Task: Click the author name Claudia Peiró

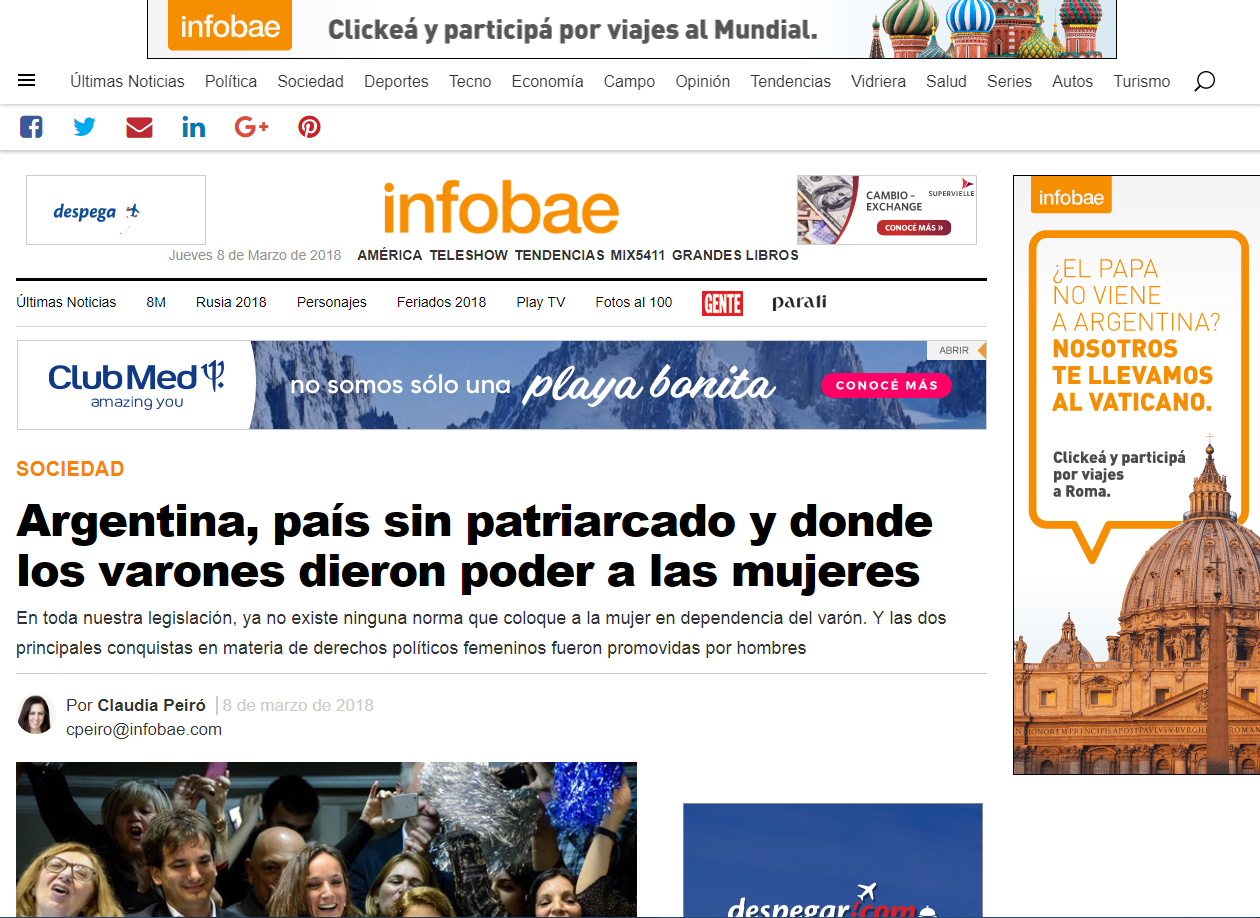Action: point(151,705)
